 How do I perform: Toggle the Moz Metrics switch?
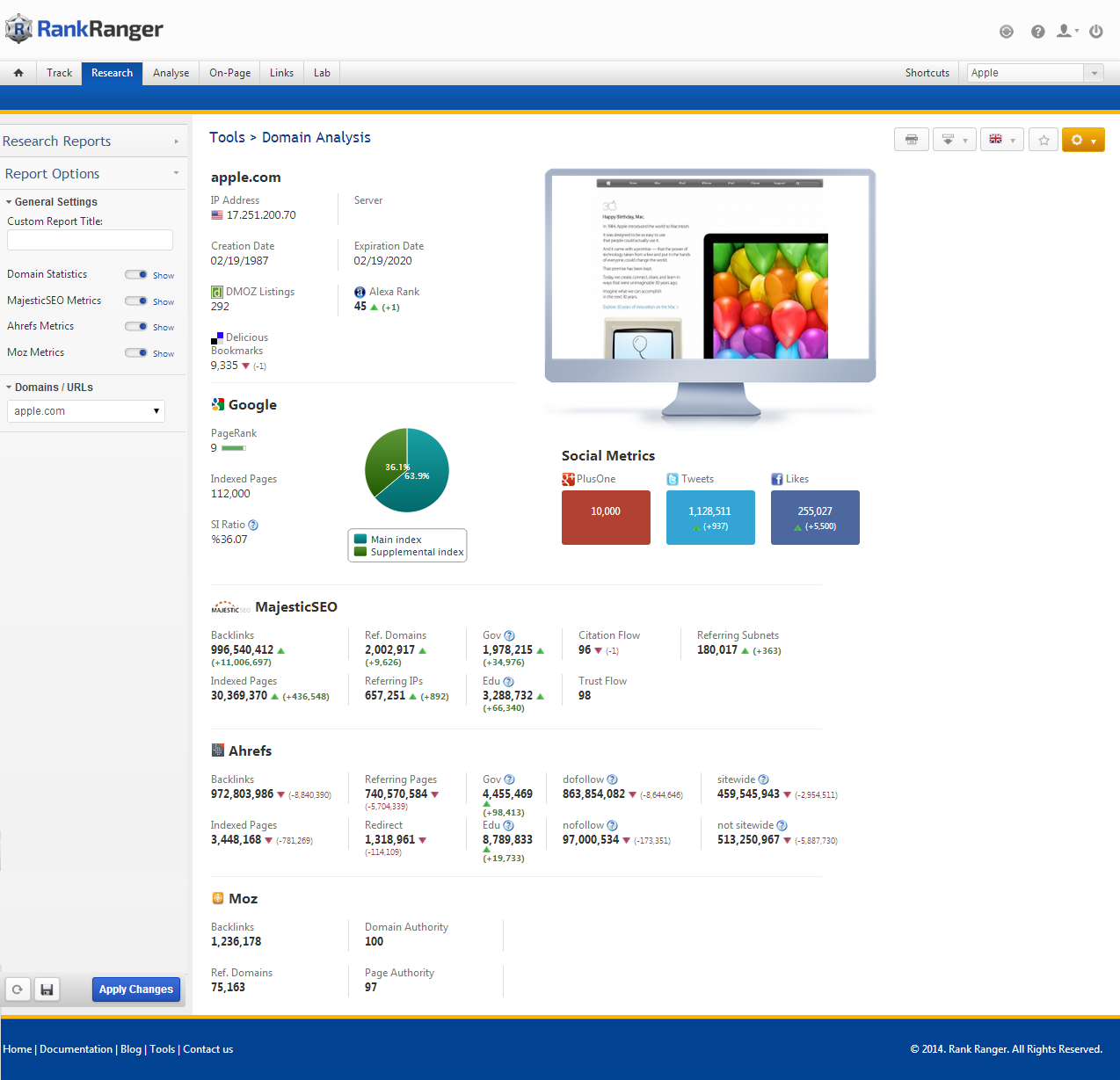[x=136, y=352]
